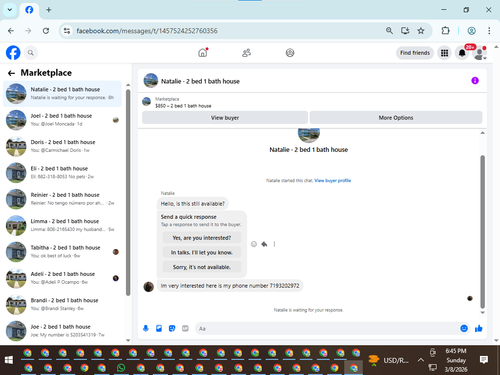The height and width of the screenshot is (375, 500).
Task: Click the address bar URL
Action: 147,31
